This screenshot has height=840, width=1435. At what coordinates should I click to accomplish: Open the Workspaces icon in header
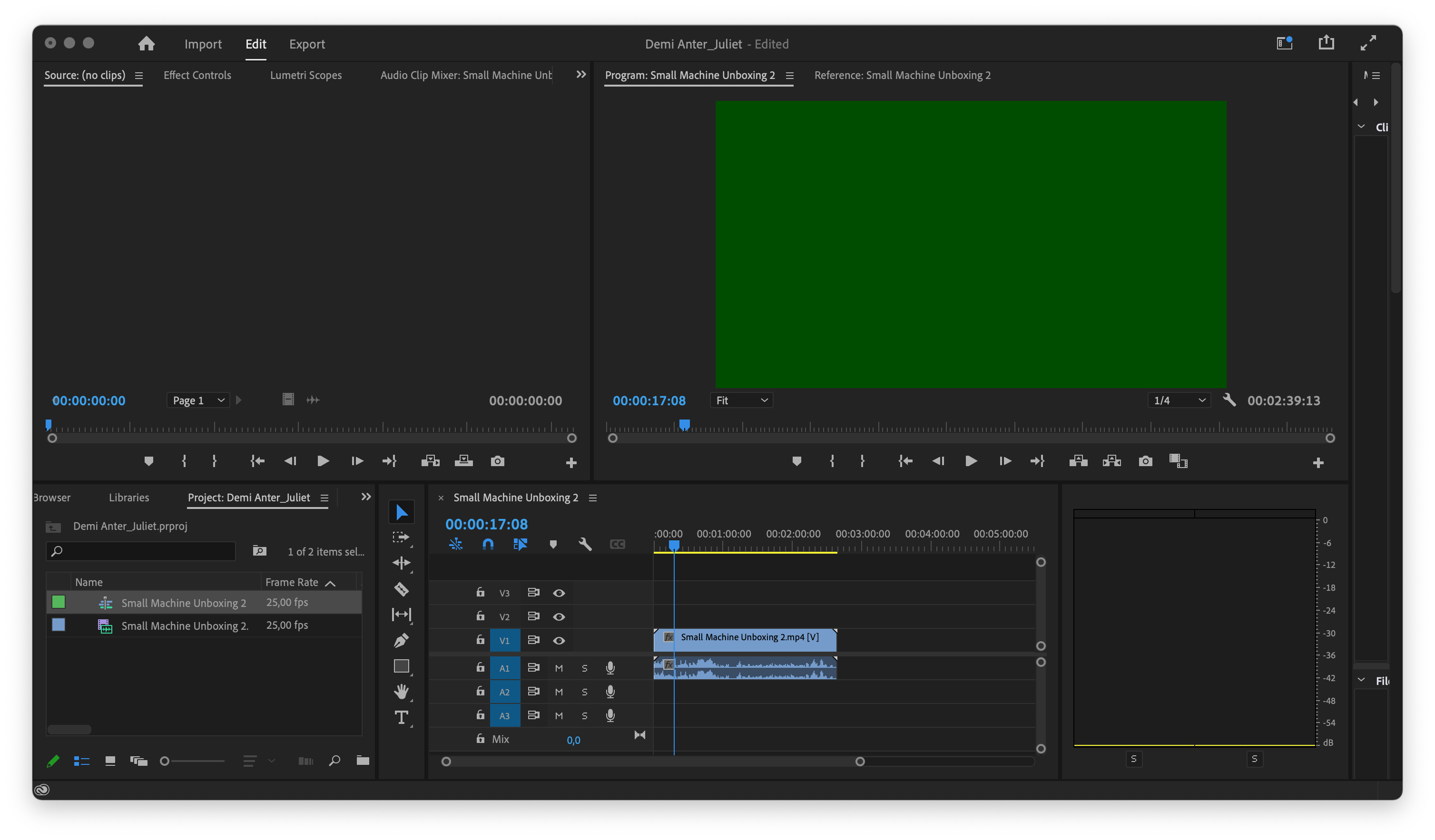(1284, 43)
